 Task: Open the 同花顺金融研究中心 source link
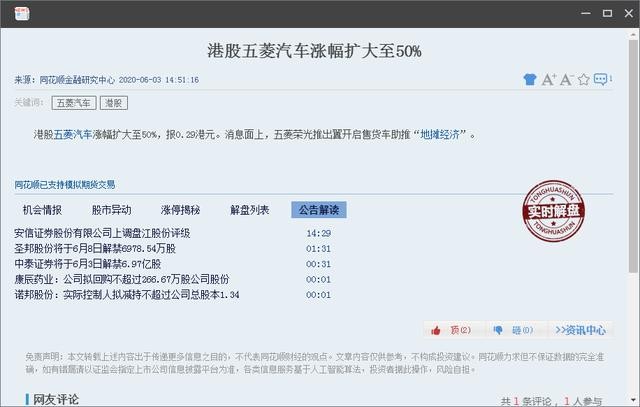(x=77, y=80)
